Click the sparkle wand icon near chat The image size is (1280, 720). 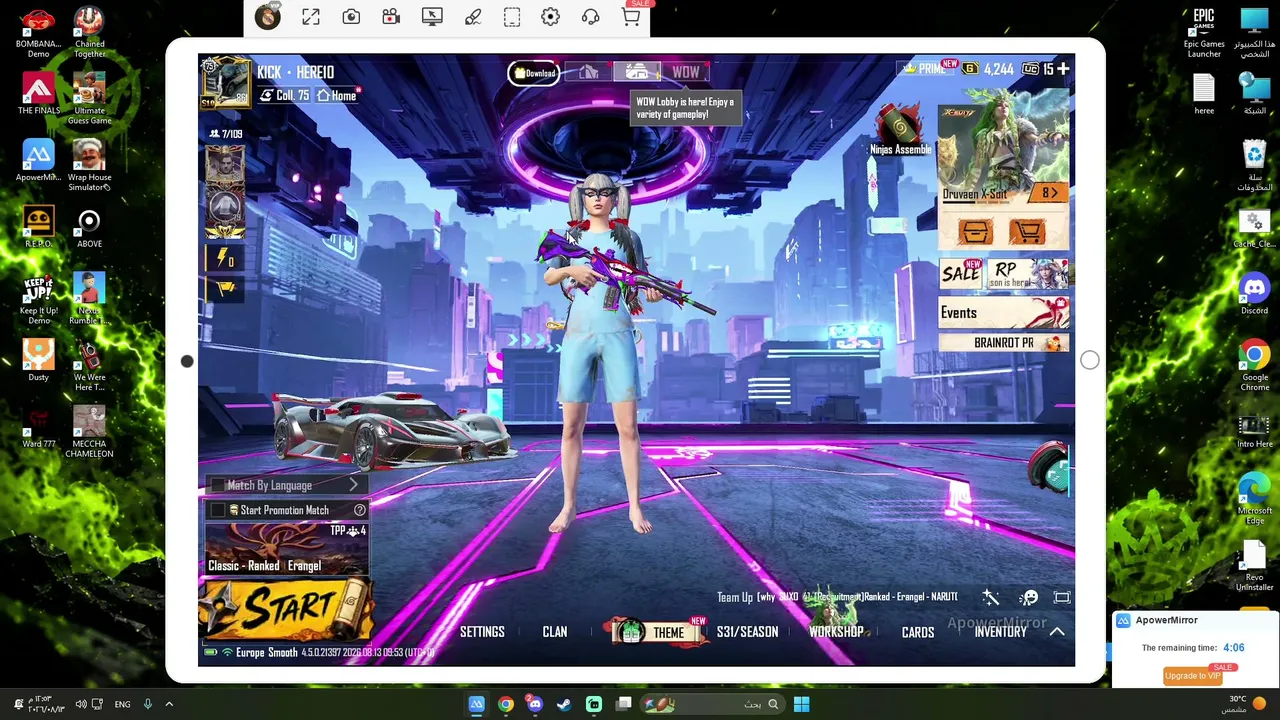pos(991,598)
